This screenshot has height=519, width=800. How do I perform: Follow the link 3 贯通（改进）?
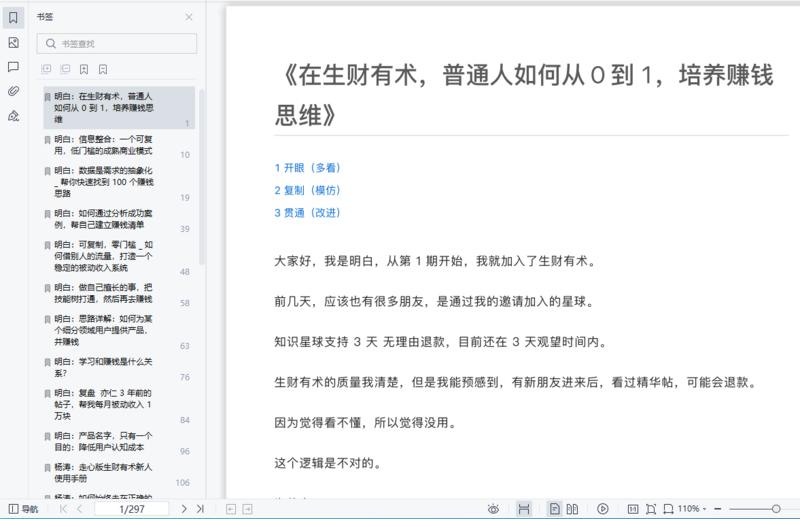pyautogui.click(x=307, y=213)
